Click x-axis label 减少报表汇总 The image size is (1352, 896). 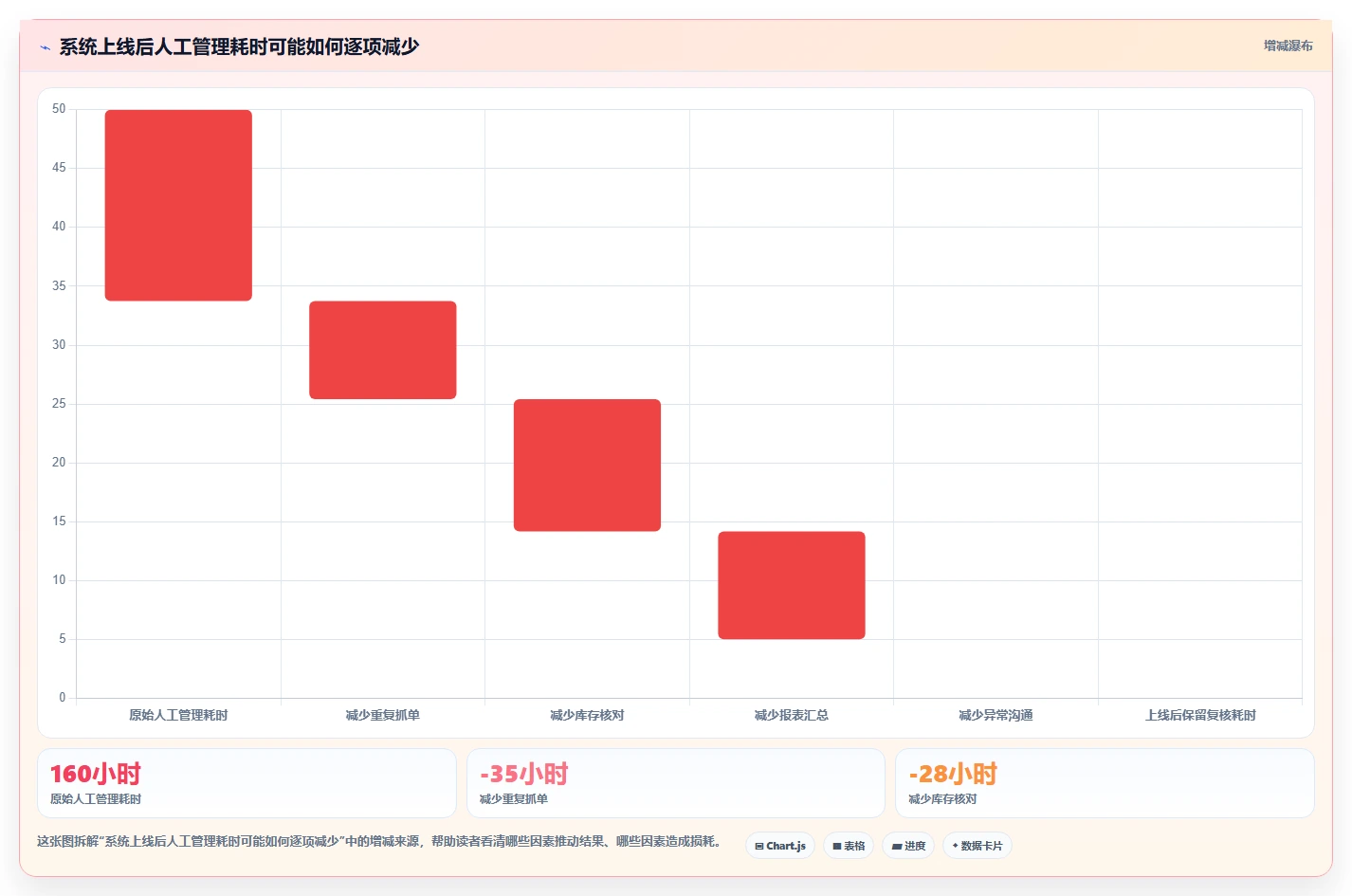coord(792,715)
